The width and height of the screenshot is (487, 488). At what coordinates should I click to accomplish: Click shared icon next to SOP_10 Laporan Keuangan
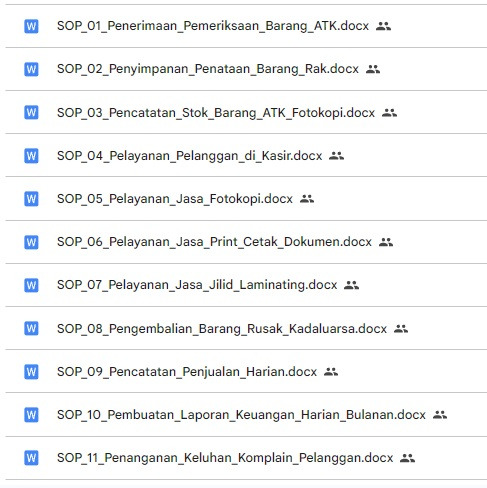coord(440,415)
